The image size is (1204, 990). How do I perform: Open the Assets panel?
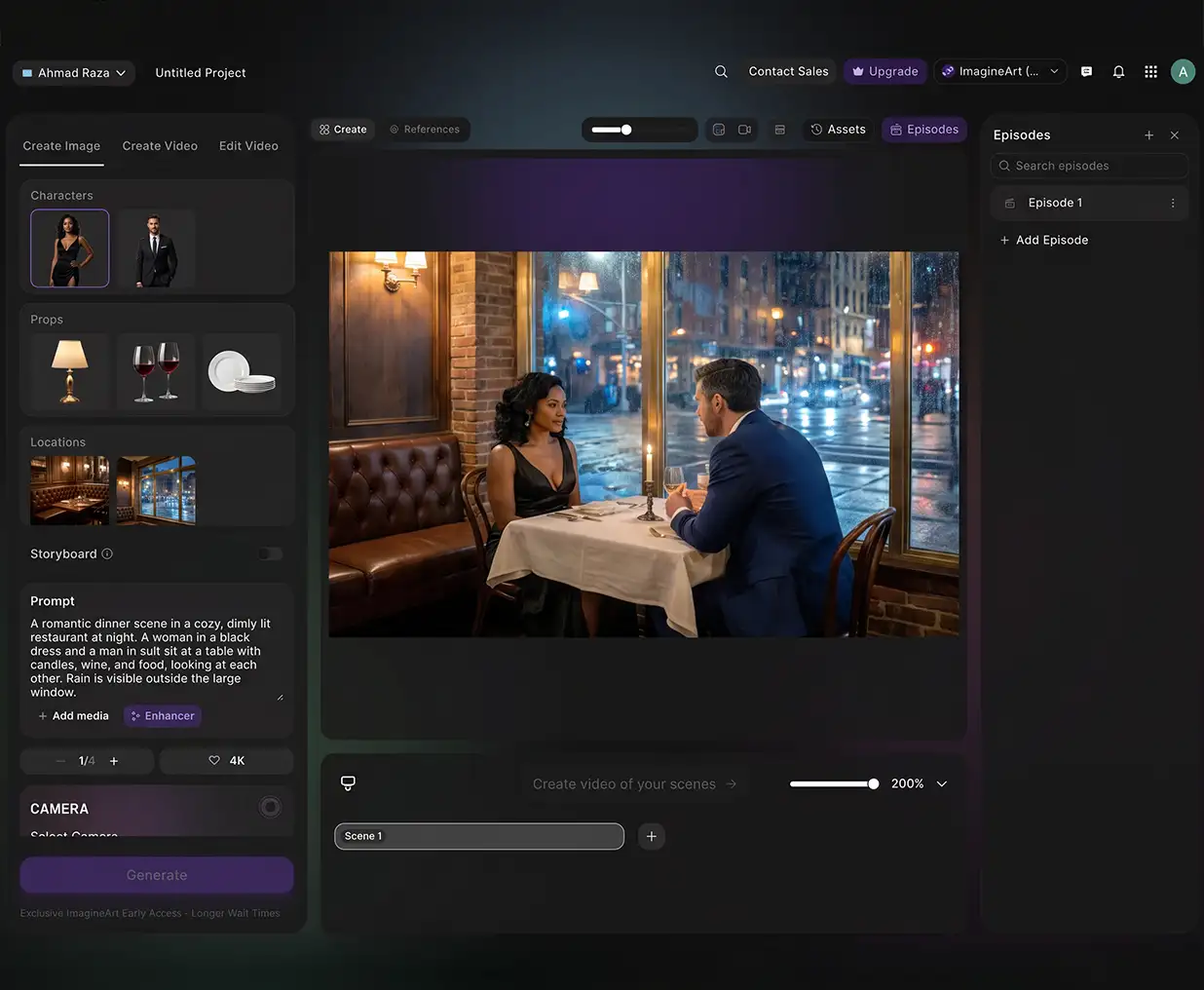point(838,130)
